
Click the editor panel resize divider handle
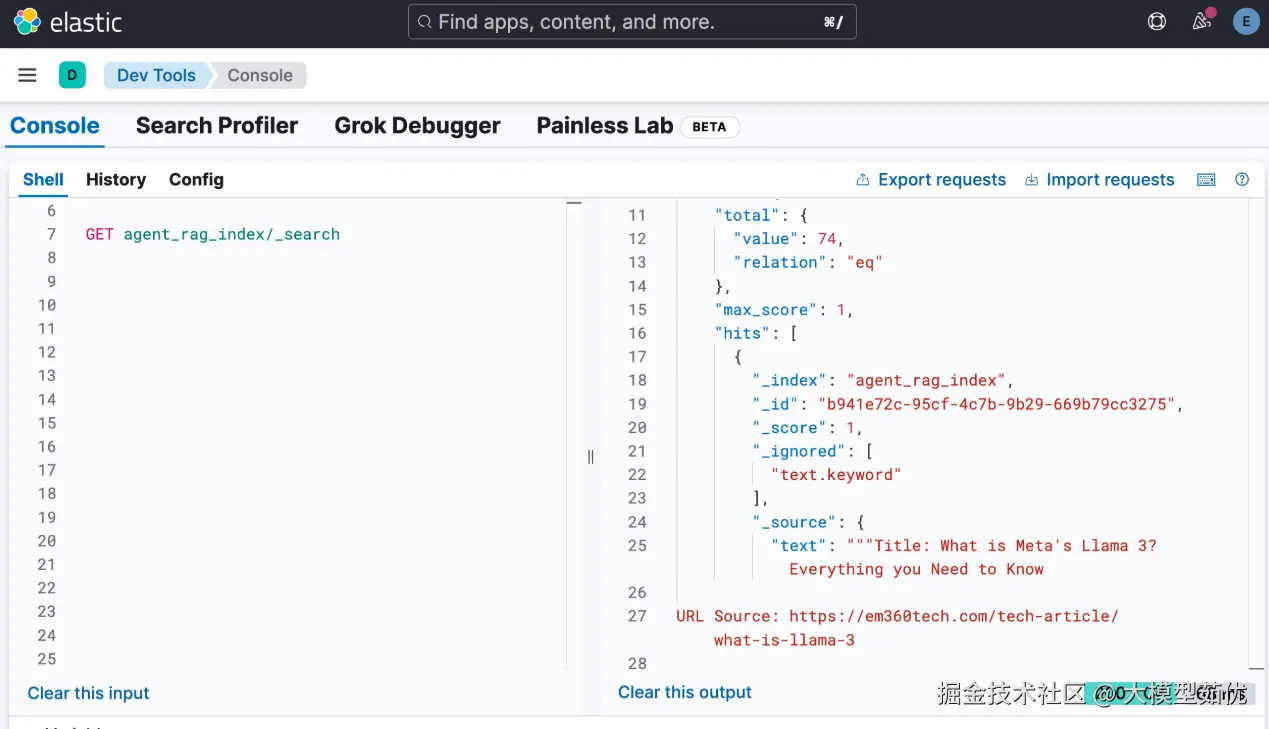590,457
